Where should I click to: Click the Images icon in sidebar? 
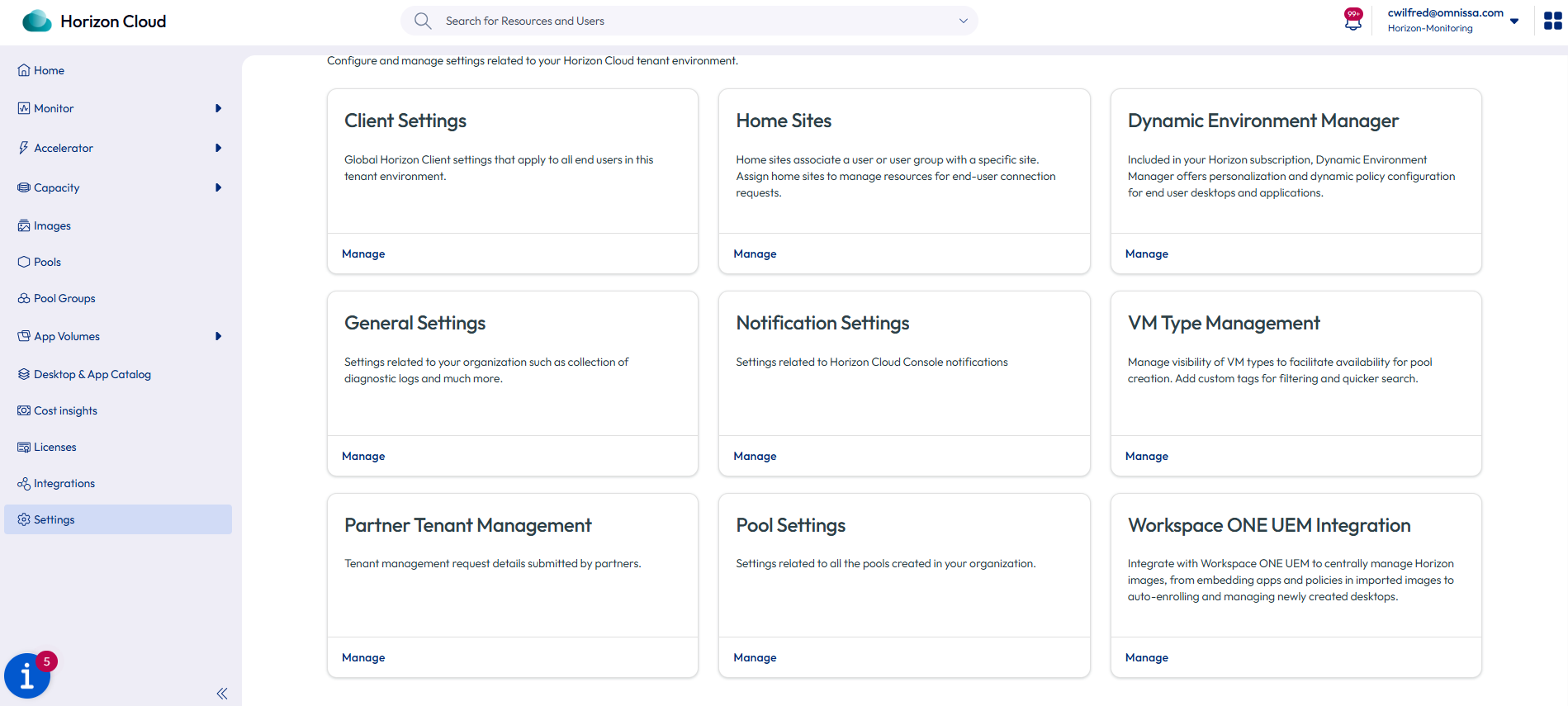coord(24,225)
